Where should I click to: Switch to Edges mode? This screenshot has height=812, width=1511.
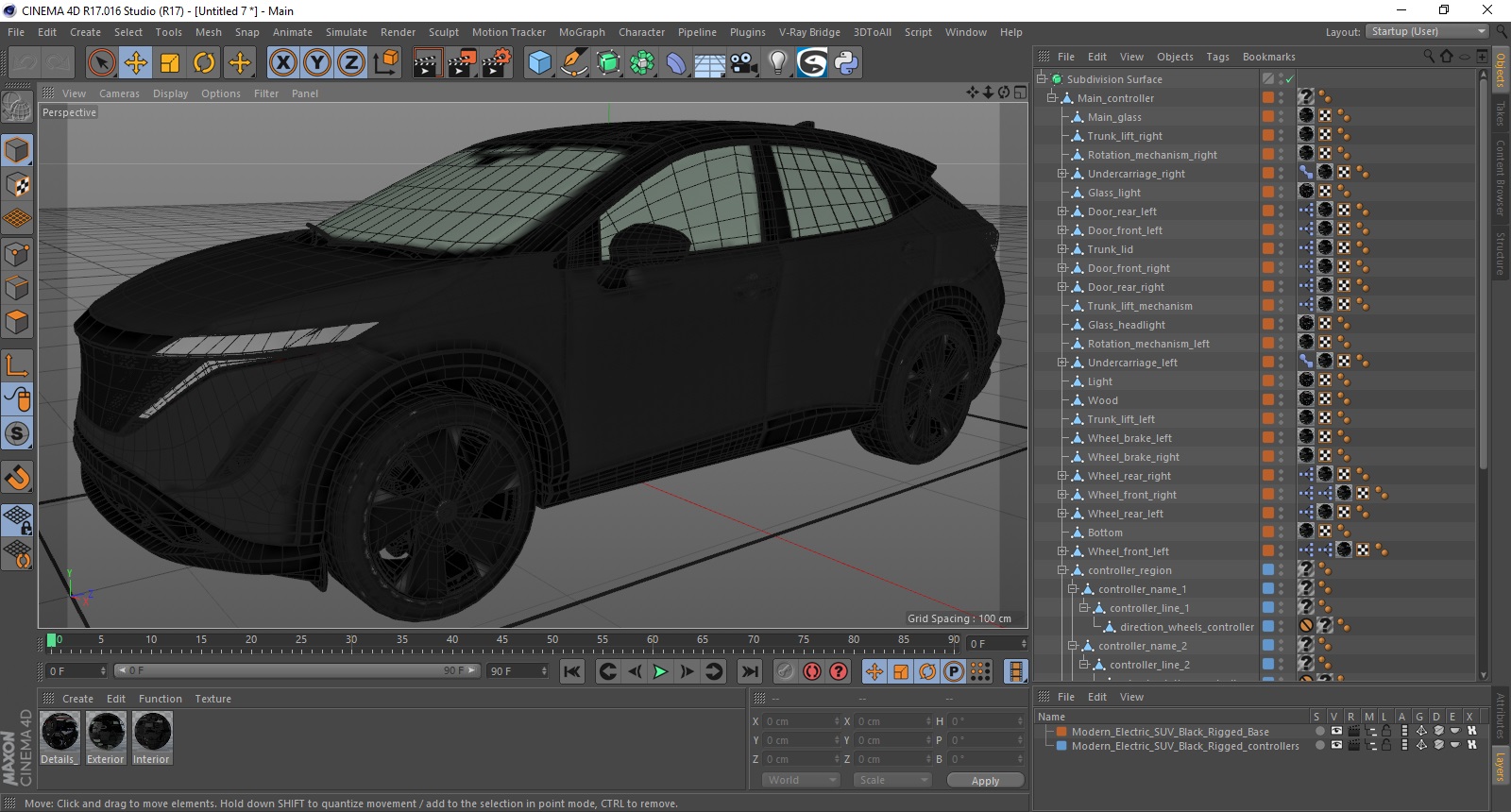tap(17, 288)
